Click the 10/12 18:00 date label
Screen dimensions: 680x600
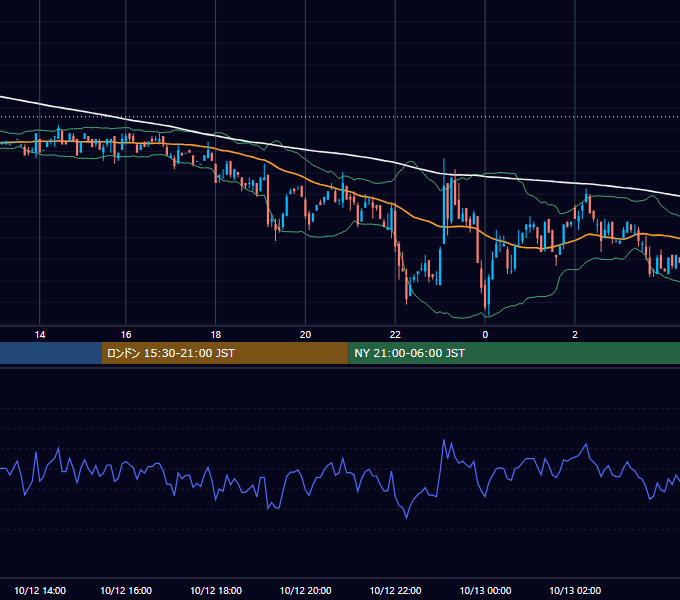[x=216, y=590]
